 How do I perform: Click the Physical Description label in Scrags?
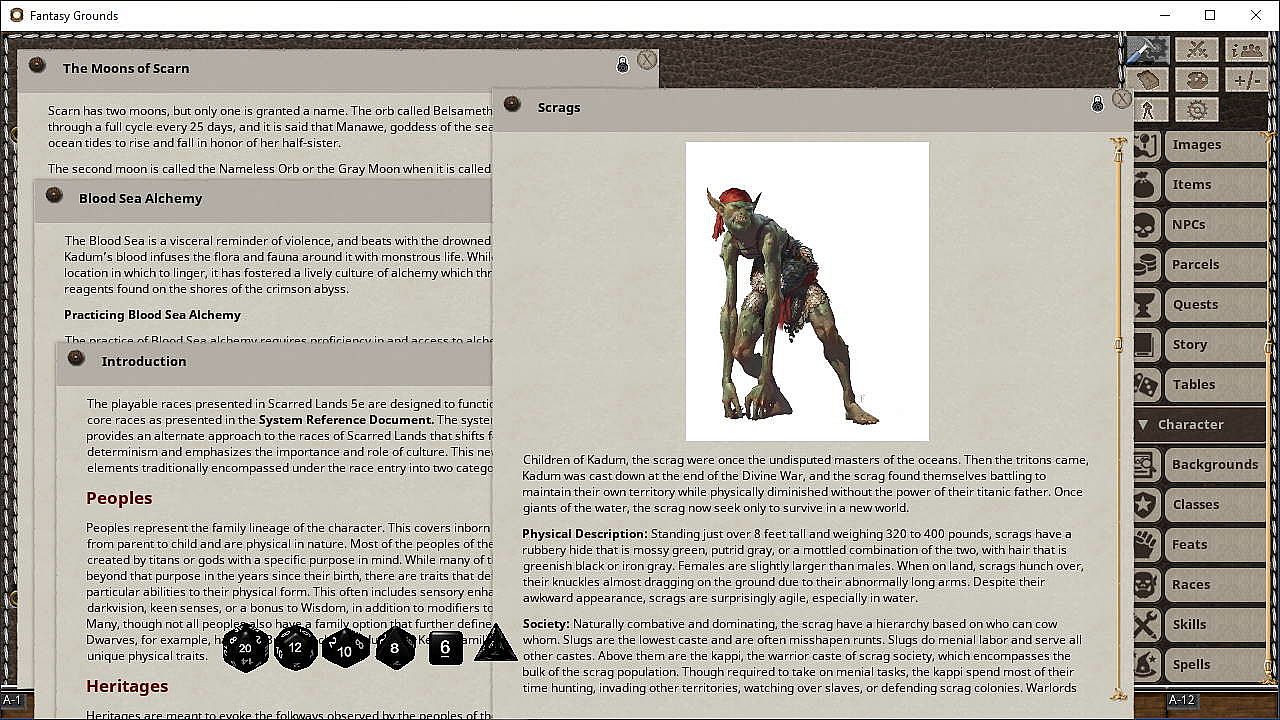tap(585, 534)
